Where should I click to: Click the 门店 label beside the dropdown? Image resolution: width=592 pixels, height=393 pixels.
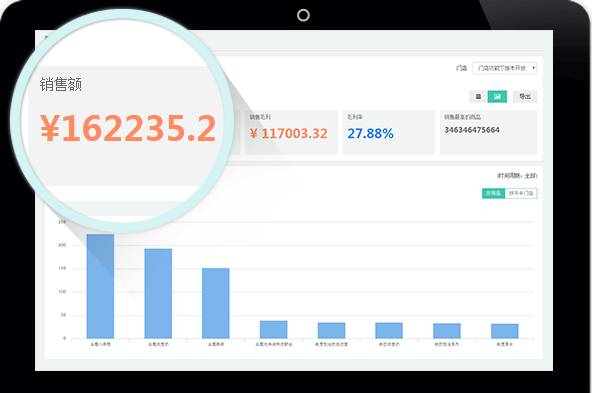pos(461,68)
